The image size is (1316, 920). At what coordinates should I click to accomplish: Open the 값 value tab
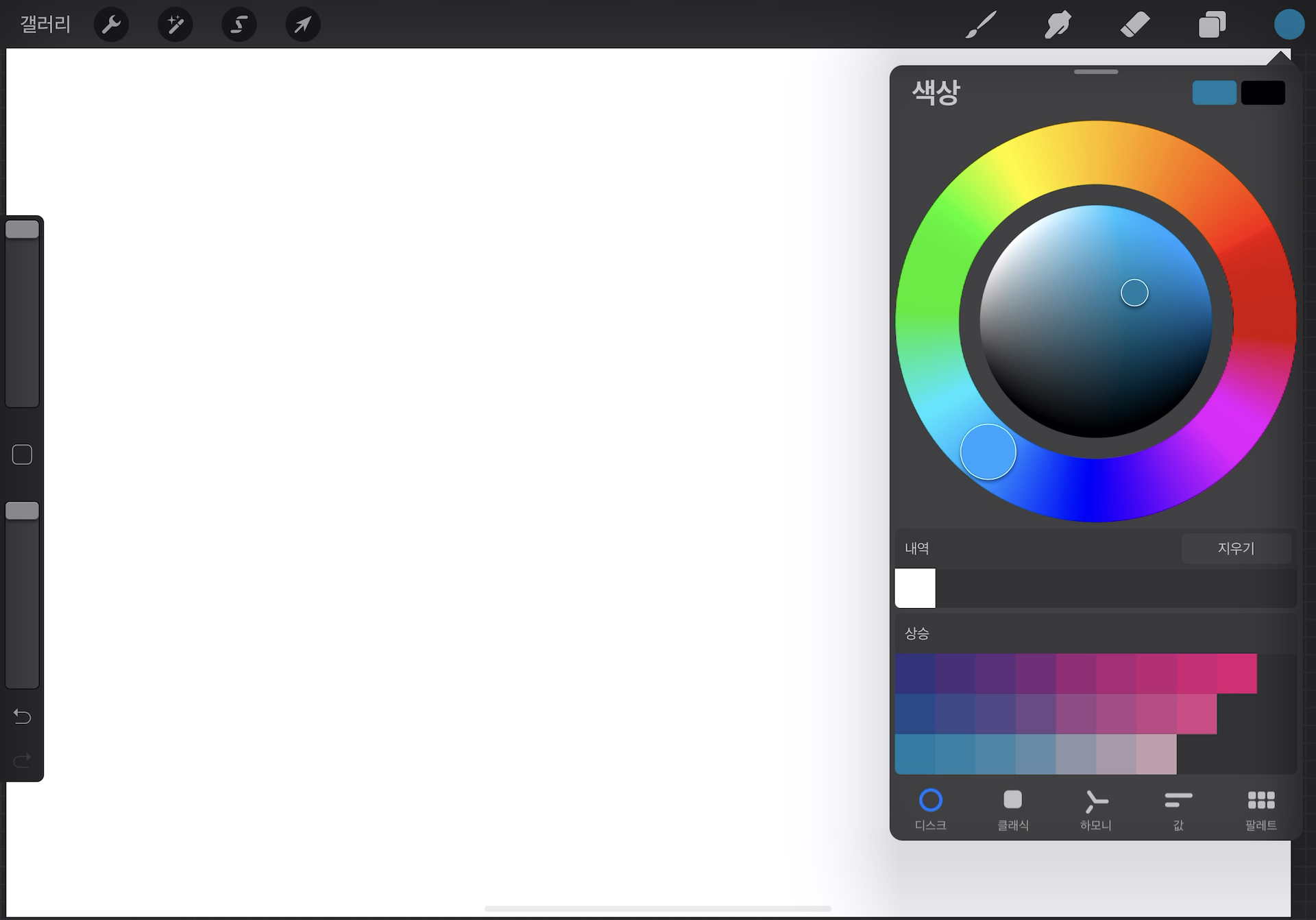coord(1178,810)
